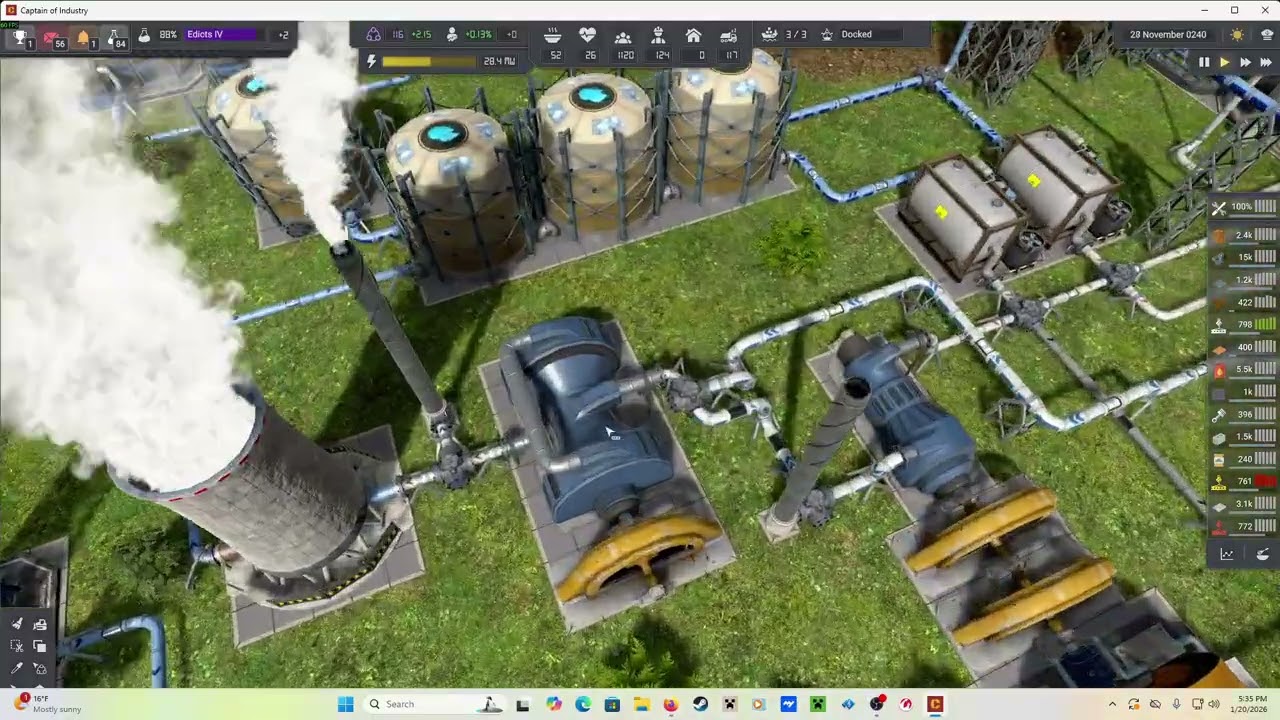Open Steam from the taskbar
Screen dimensions: 1280x720
click(700, 704)
